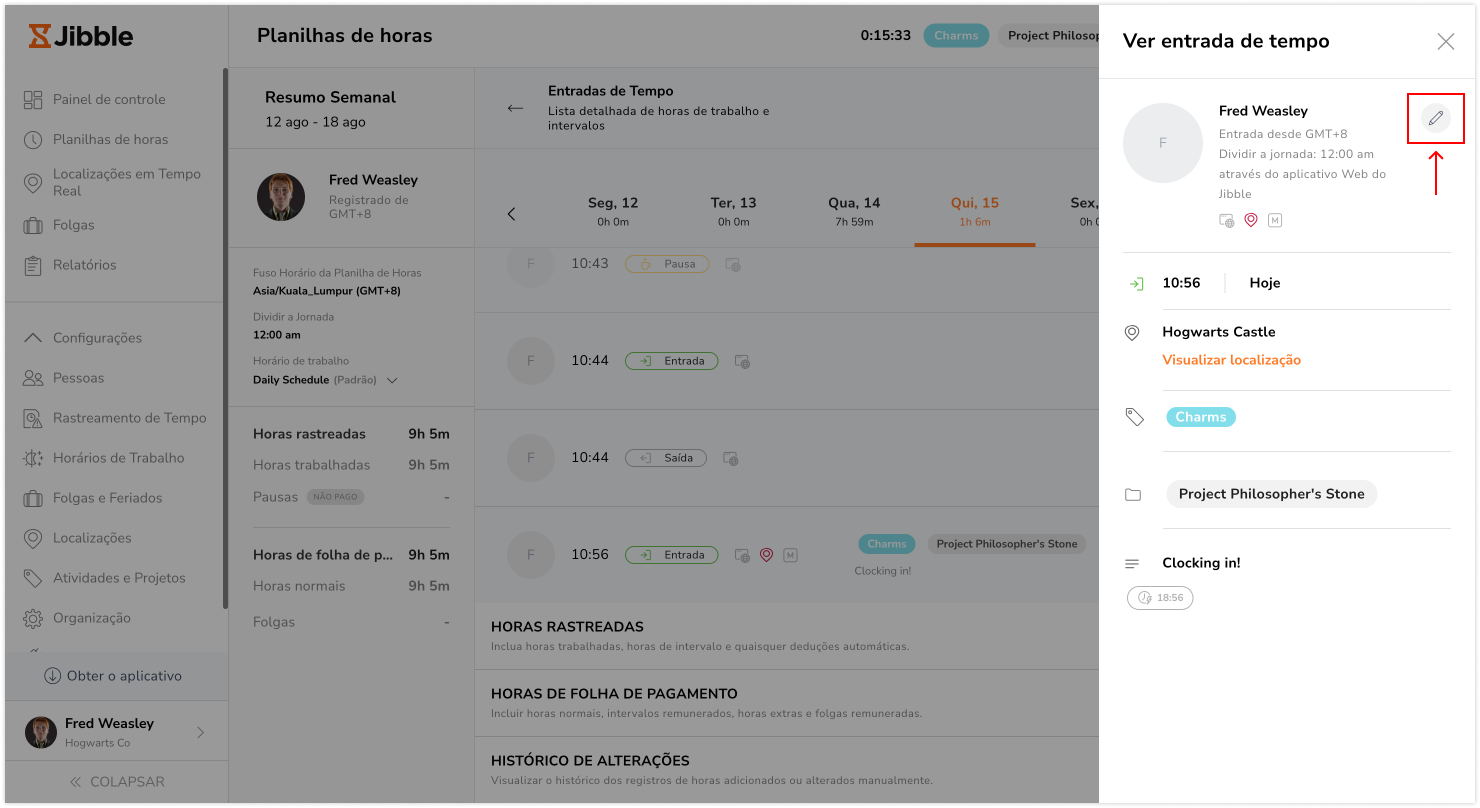Close the Ver entrada de tempo panel
The height and width of the screenshot is (808, 1480).
click(x=1445, y=42)
